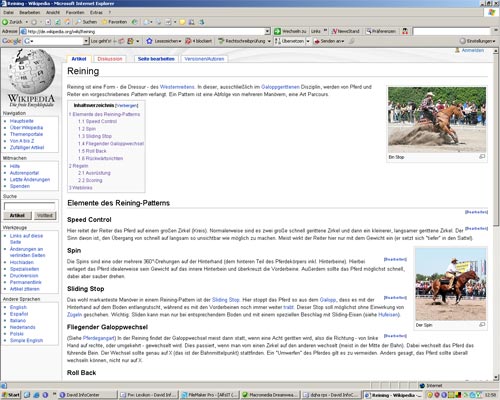Screen dimensions: 500x400
Task: Click the edit page toolbar icon
Action: pyautogui.click(x=168, y=22)
